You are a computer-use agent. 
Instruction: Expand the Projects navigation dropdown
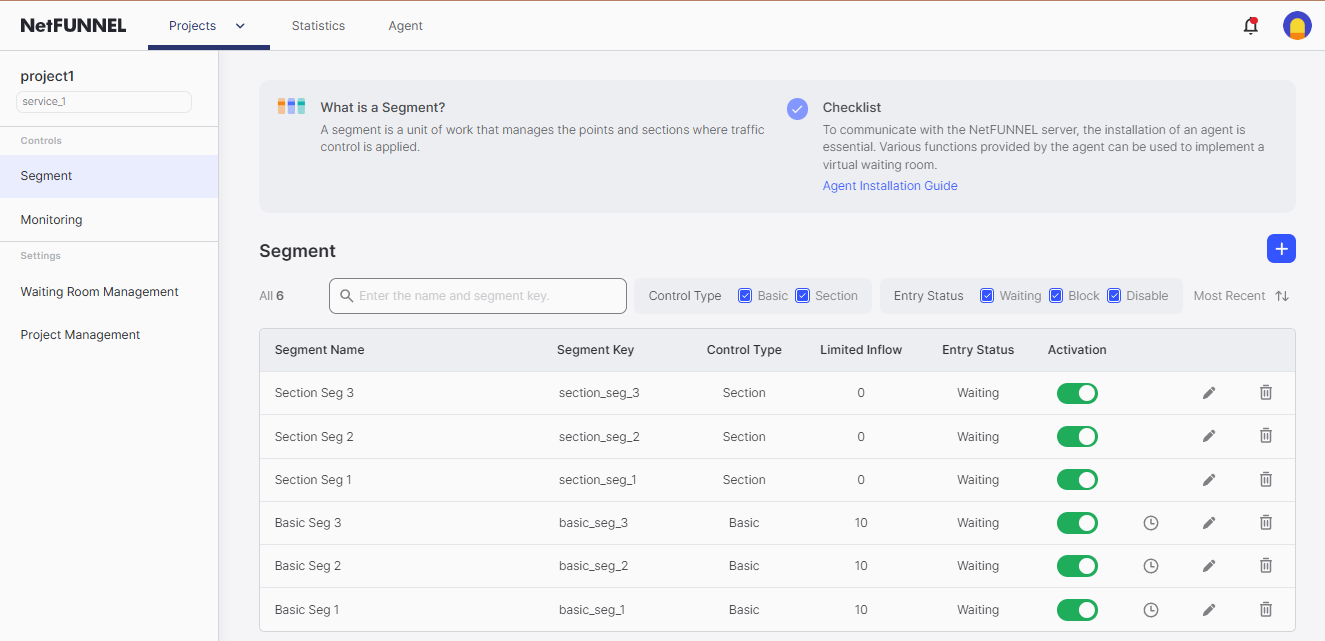[x=239, y=25]
